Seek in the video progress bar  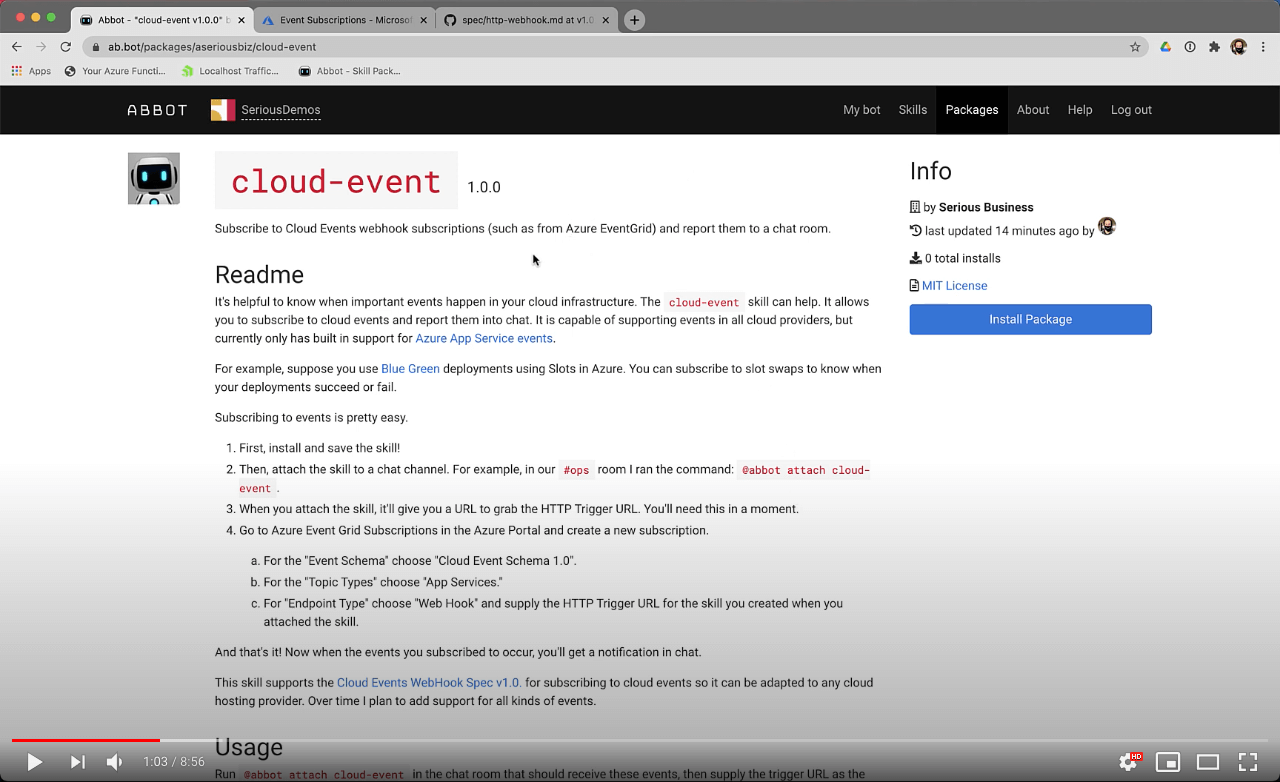pyautogui.click(x=640, y=740)
